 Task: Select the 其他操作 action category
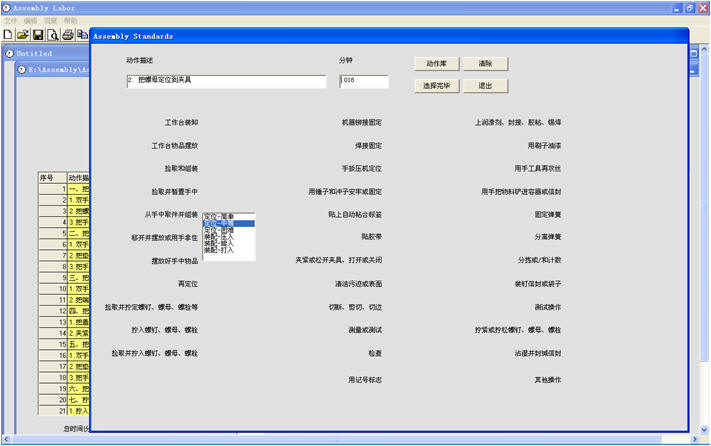[x=547, y=379]
